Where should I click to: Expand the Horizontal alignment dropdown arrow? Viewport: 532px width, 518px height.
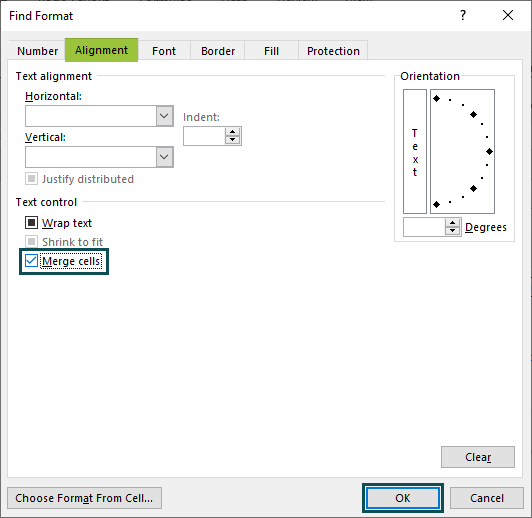coord(165,116)
